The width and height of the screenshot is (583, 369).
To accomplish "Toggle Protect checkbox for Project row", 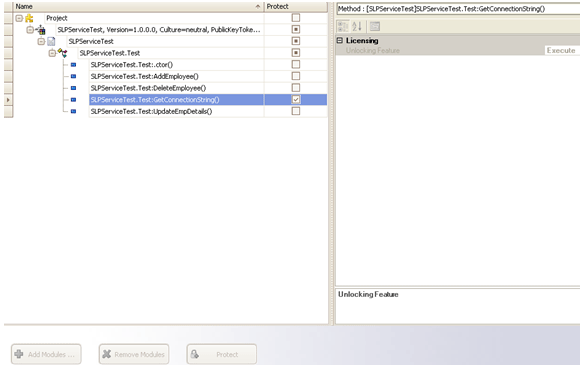I will pyautogui.click(x=296, y=18).
